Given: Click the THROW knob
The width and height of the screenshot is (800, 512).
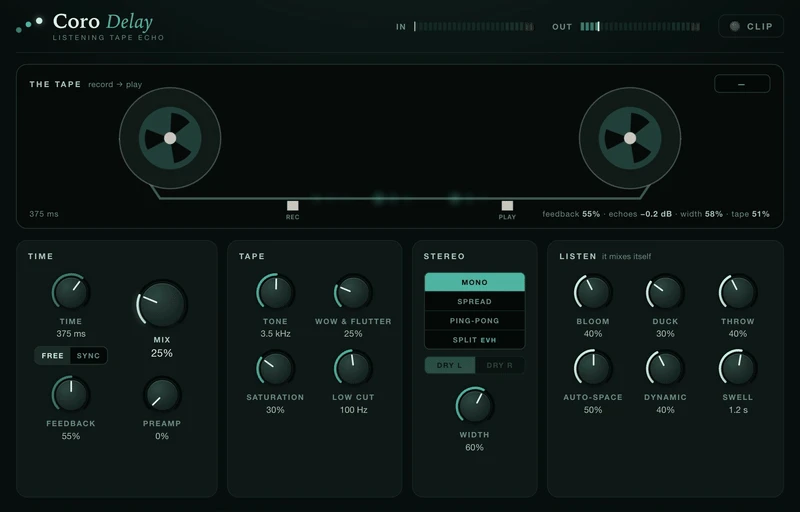Looking at the screenshot, I should pos(738,292).
